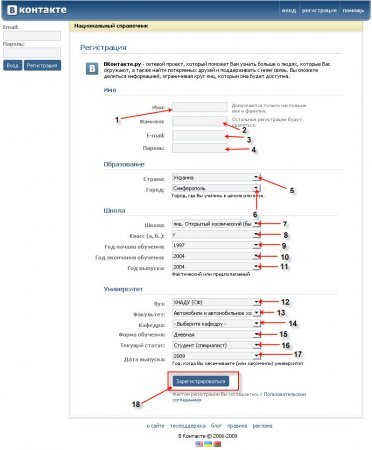The image size is (372, 450).
Task: Open помощь in the top menu
Action: 353,10
